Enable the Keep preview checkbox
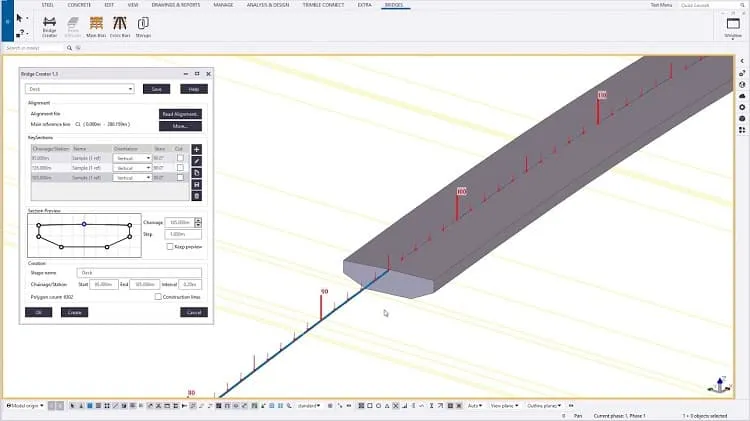 [x=170, y=246]
